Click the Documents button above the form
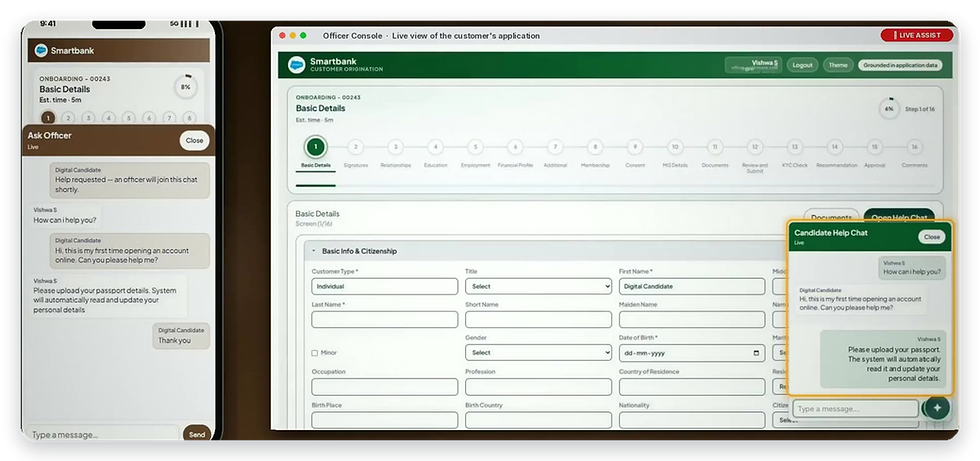 pos(831,217)
